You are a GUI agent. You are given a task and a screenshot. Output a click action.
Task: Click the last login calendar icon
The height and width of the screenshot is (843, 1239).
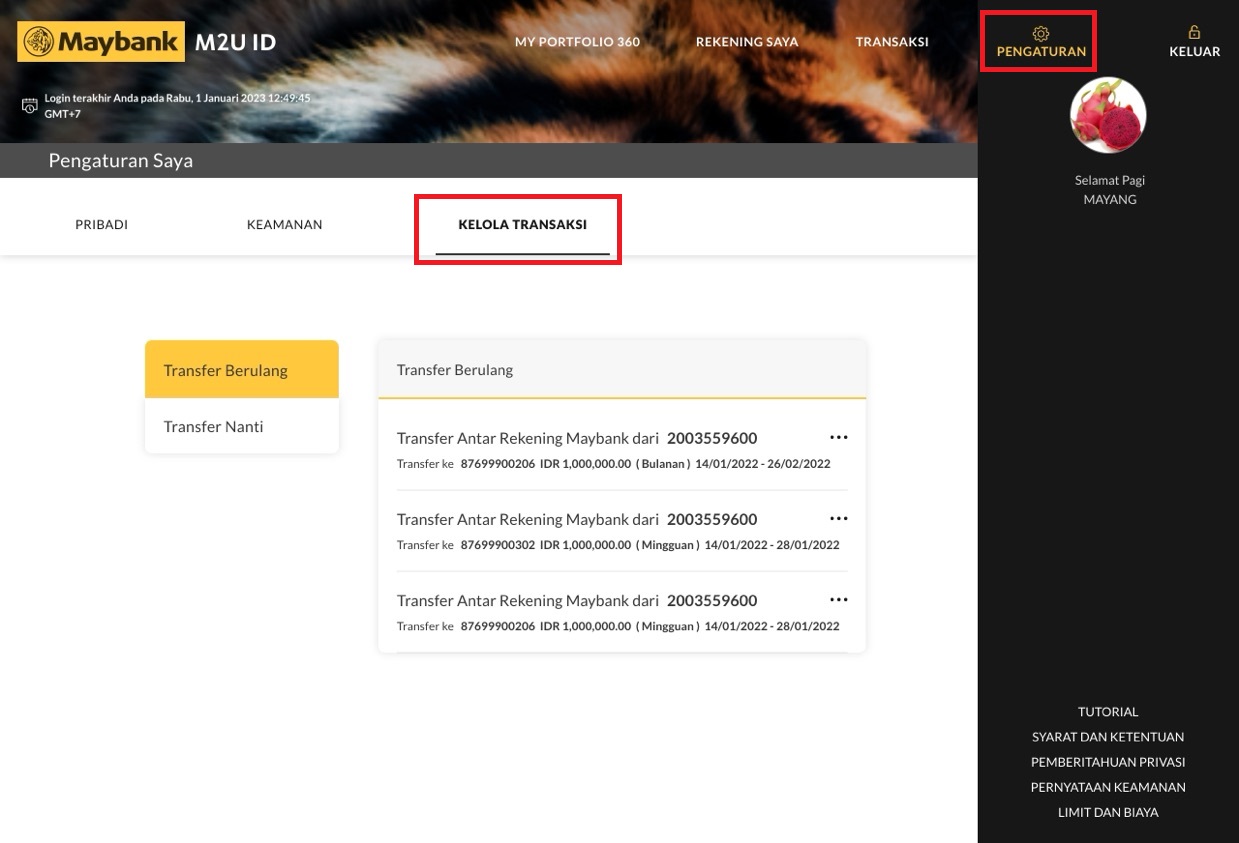tap(30, 105)
